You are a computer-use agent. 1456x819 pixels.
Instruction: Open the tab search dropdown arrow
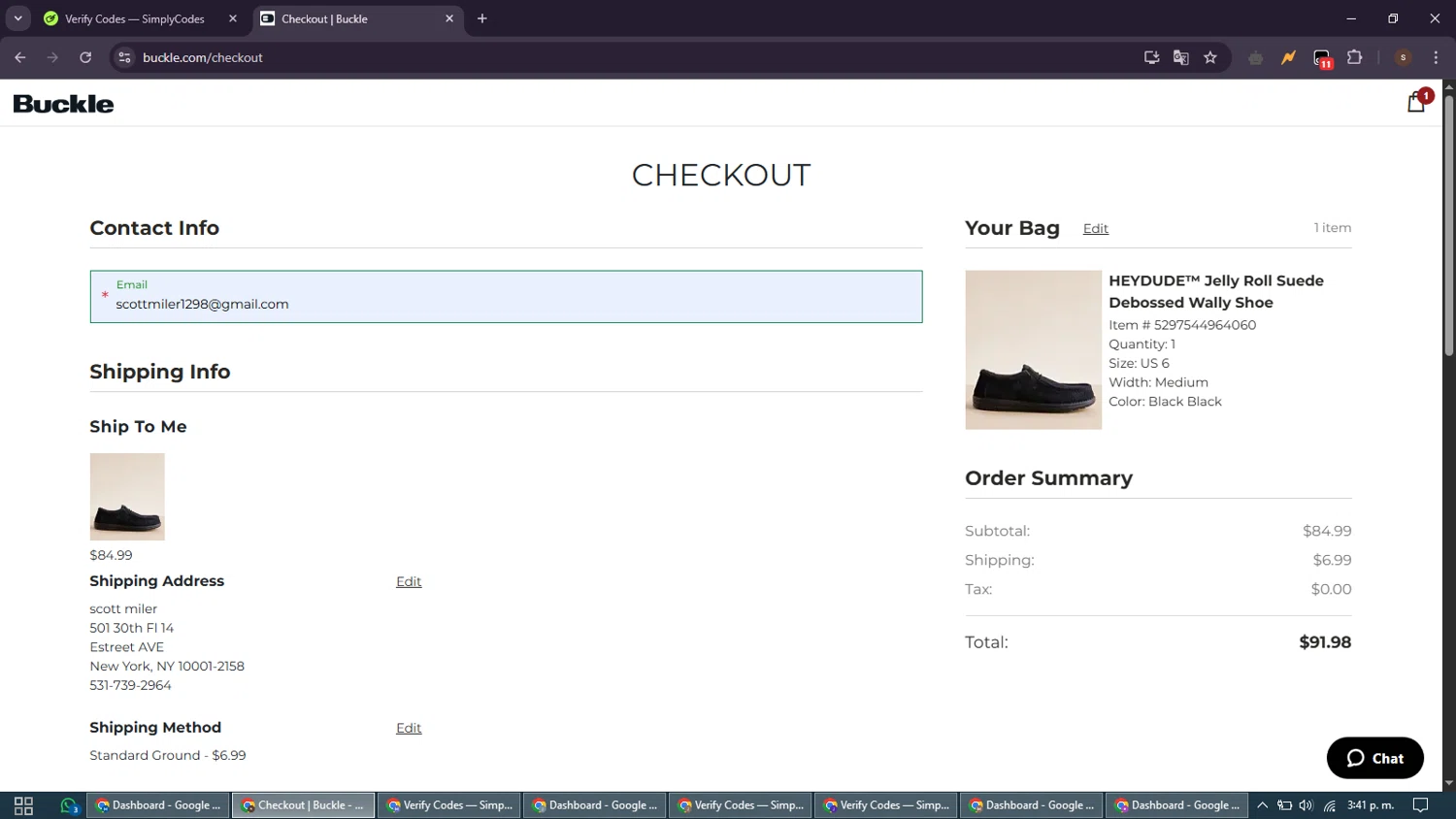[17, 18]
